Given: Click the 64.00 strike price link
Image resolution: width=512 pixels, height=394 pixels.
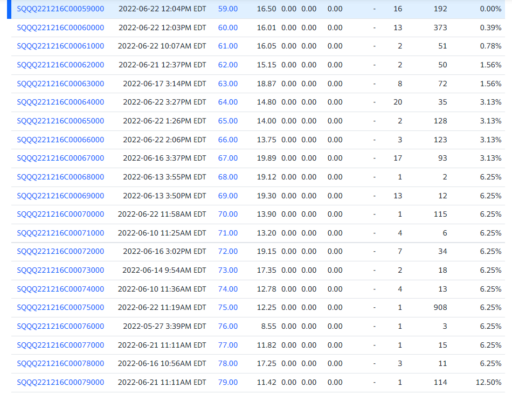Looking at the screenshot, I should [228, 102].
